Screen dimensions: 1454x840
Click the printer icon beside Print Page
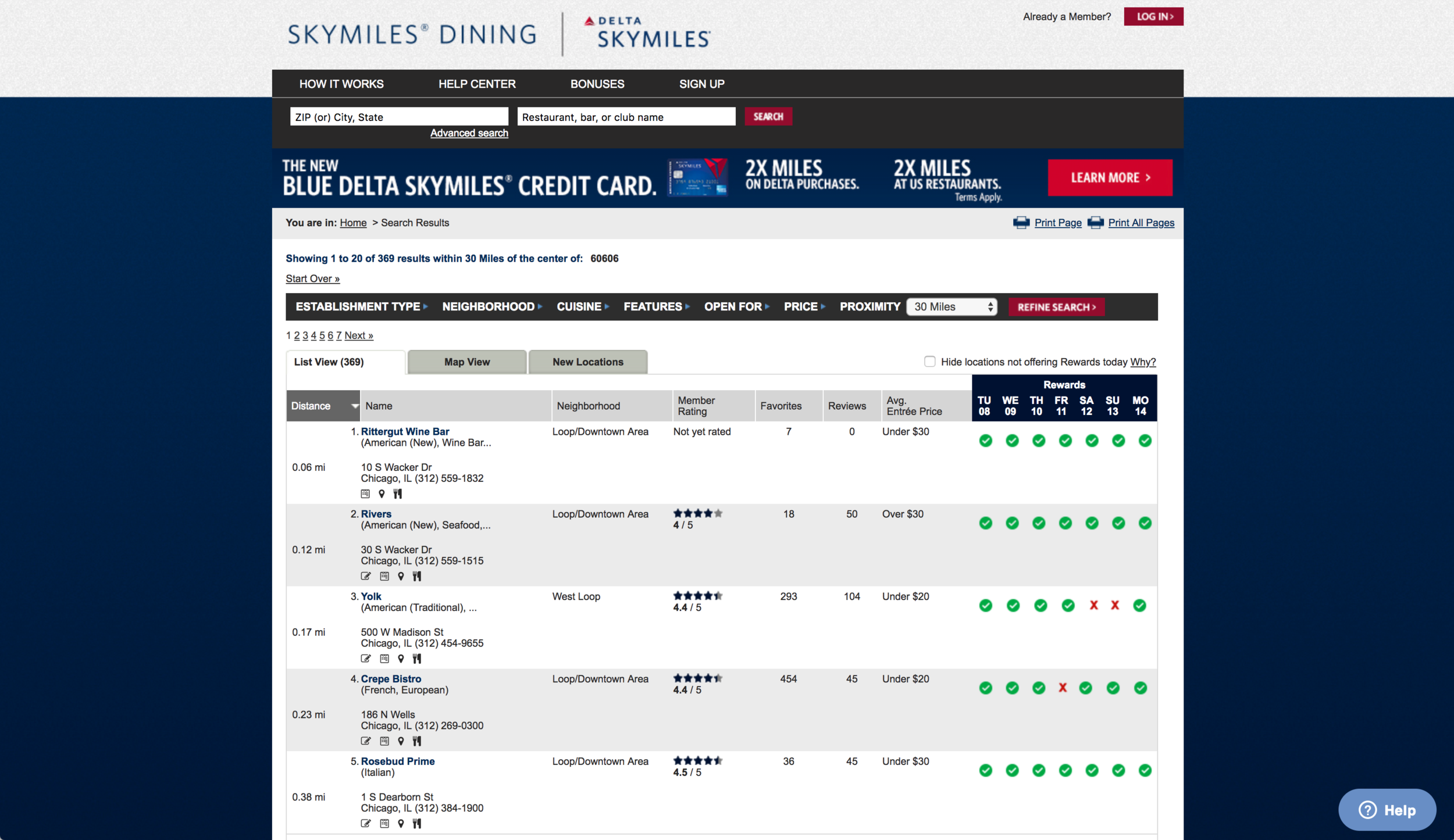pyautogui.click(x=1021, y=223)
